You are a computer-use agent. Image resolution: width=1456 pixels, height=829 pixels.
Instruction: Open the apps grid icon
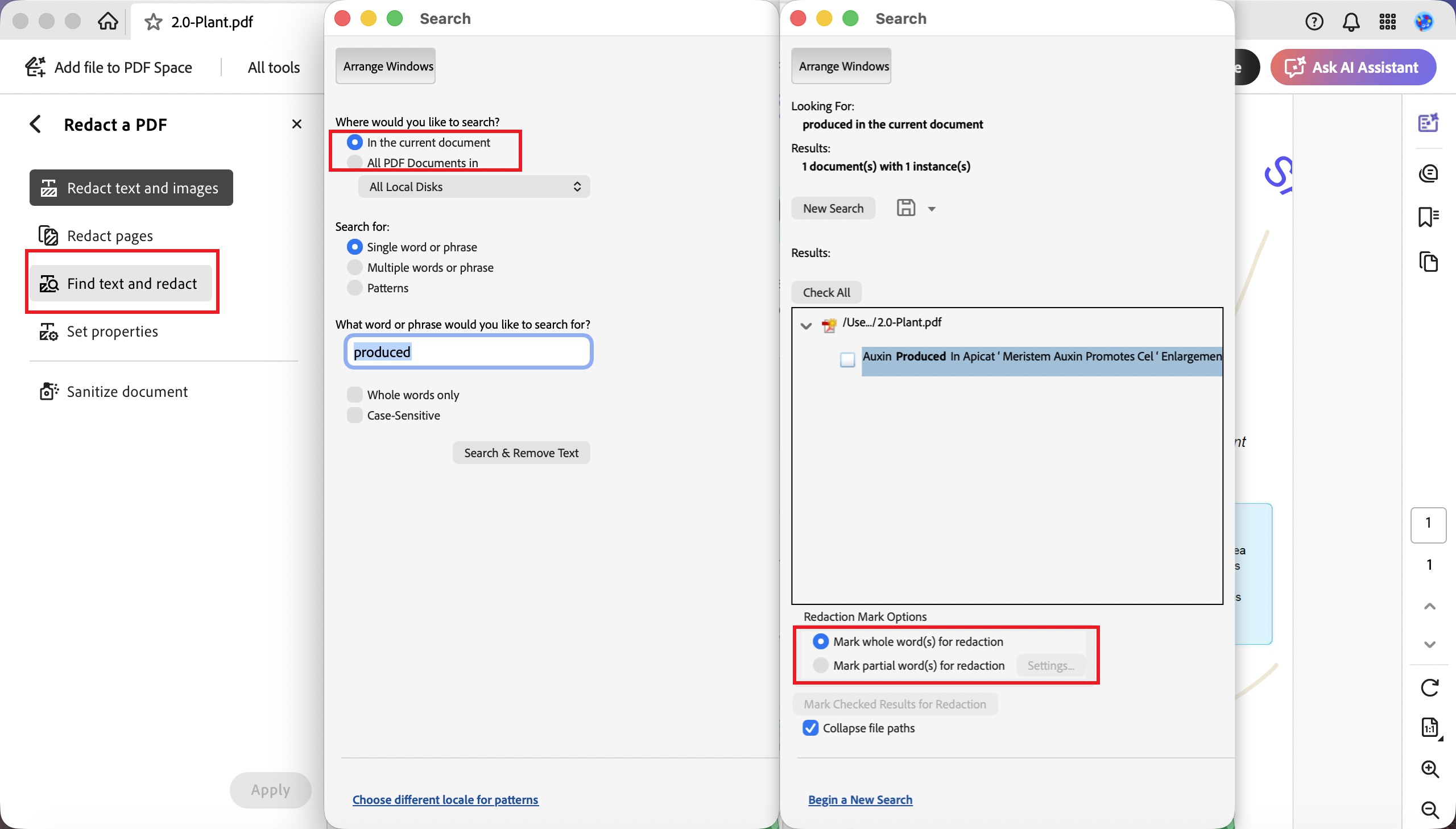click(1387, 22)
